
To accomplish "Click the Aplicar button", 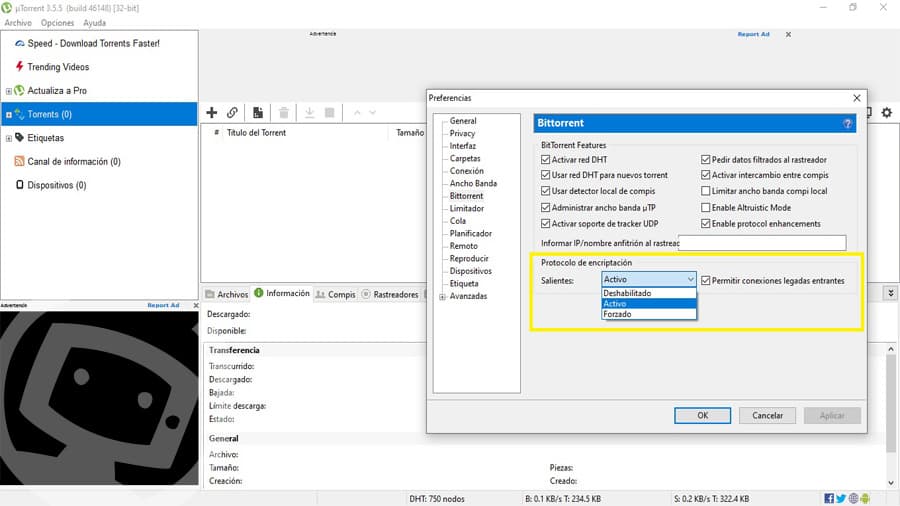I will coord(832,415).
